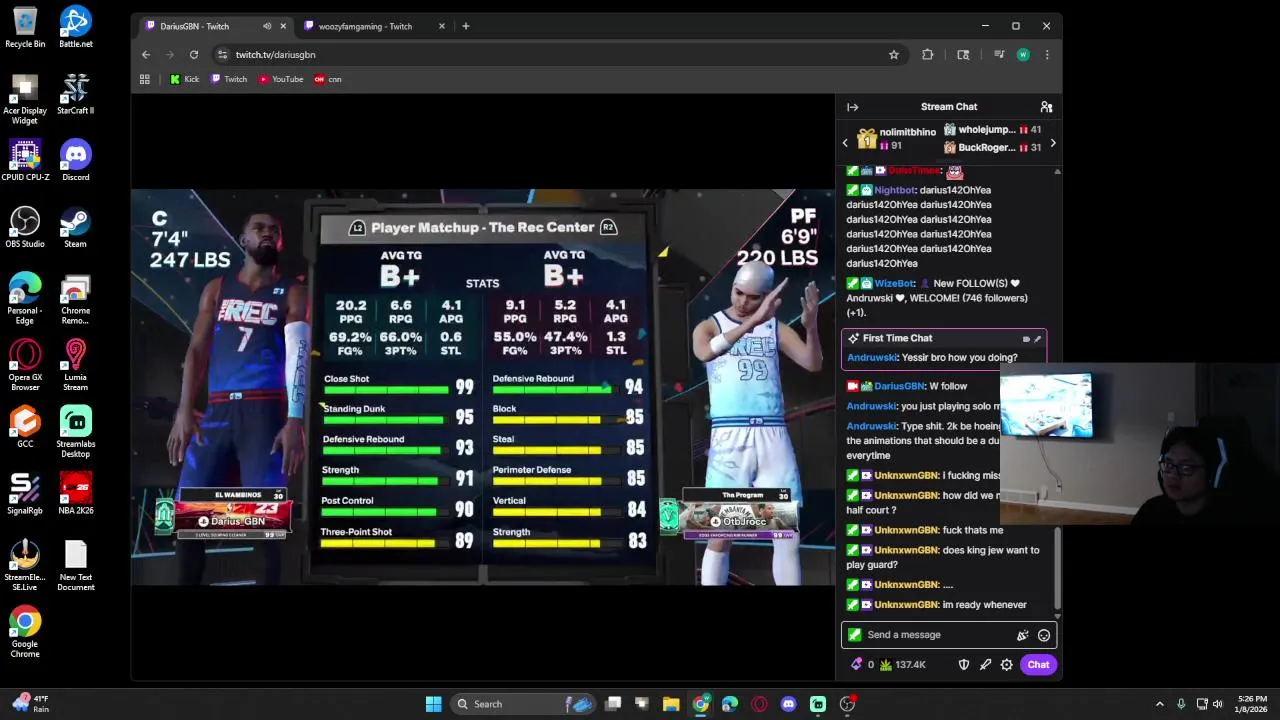Reload the Twitch page

pyautogui.click(x=194, y=55)
